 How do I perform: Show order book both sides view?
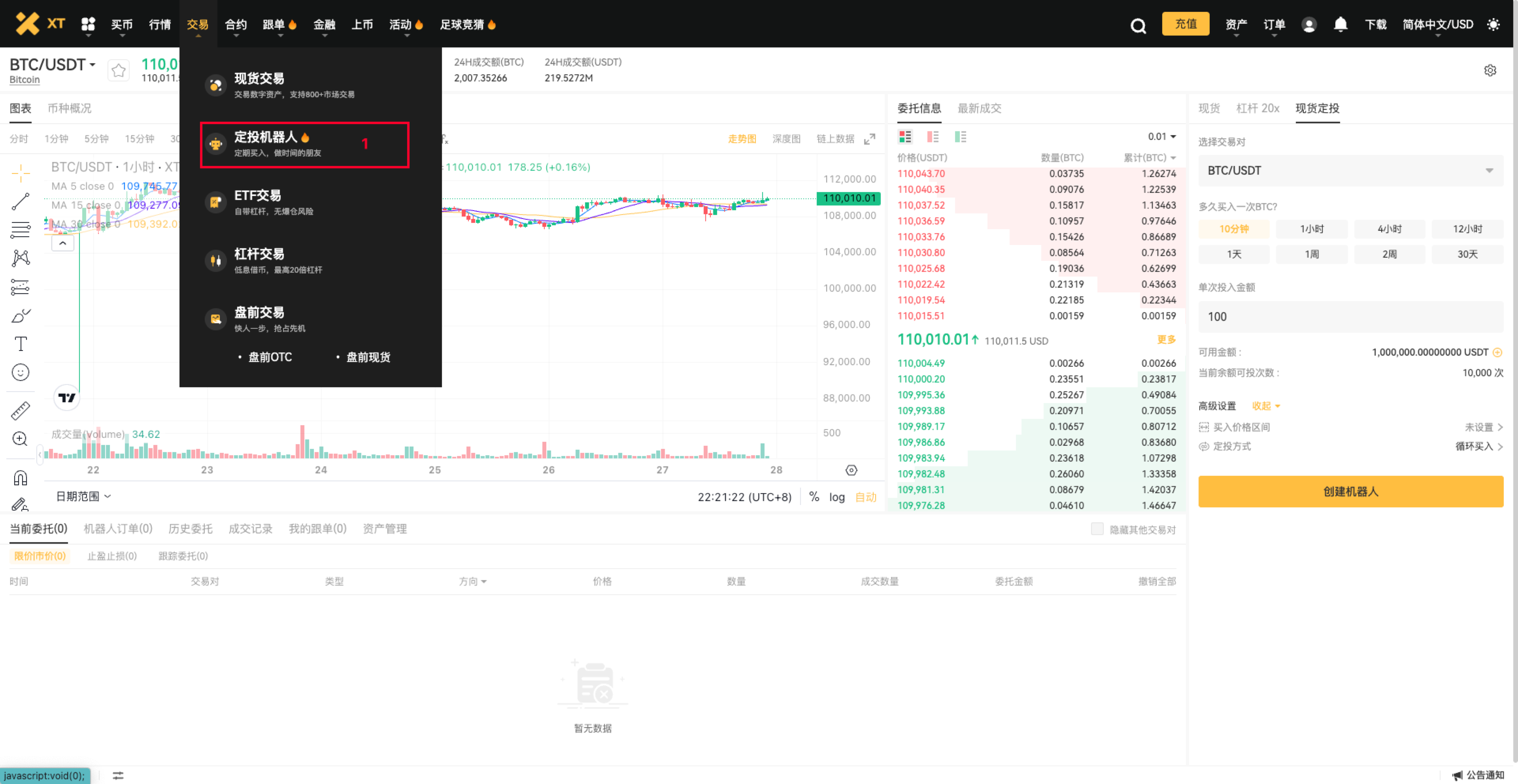click(x=904, y=137)
